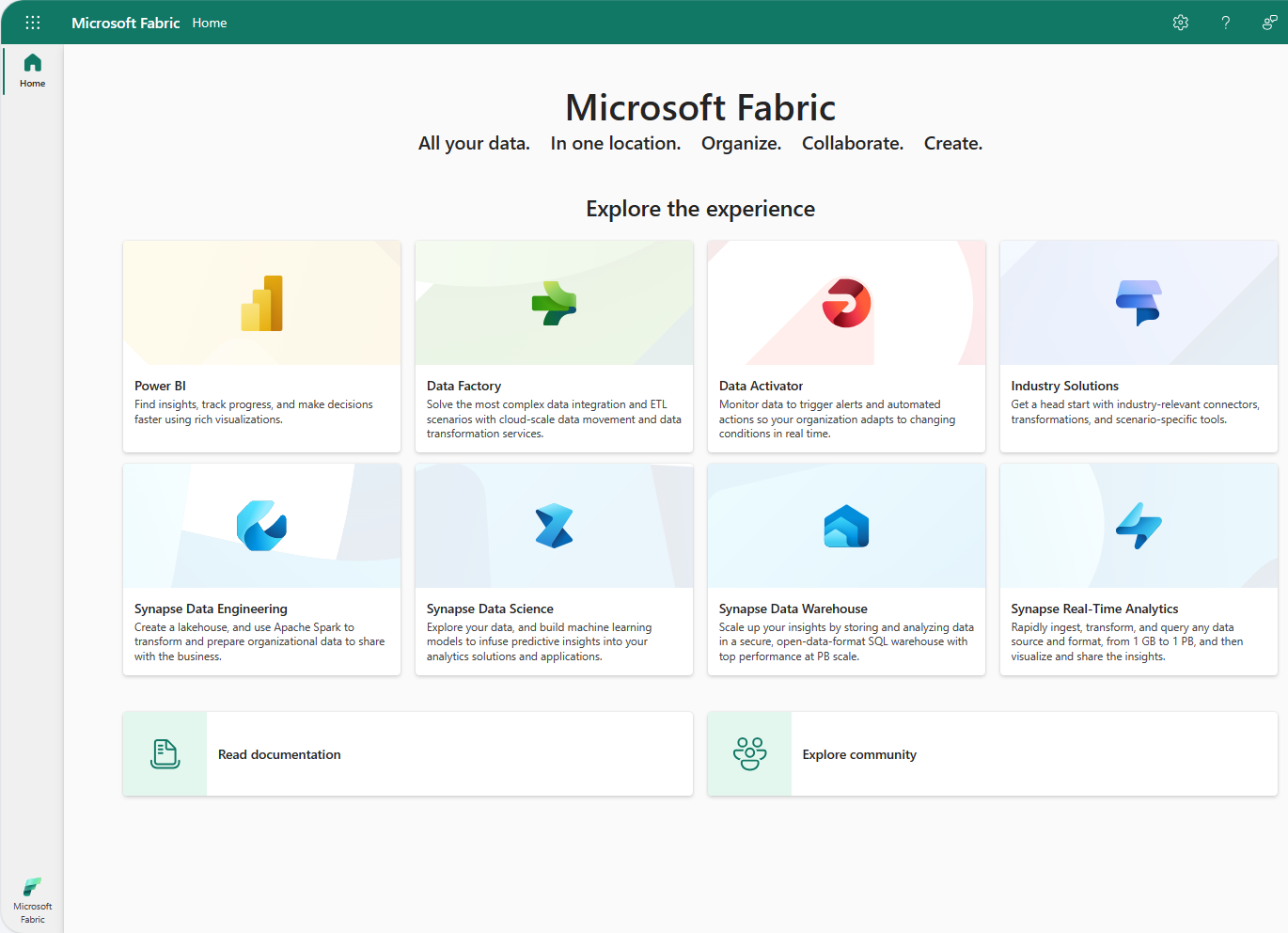Open the Data Activator card title
Viewport: 1288px width, 933px height.
pyautogui.click(x=761, y=386)
